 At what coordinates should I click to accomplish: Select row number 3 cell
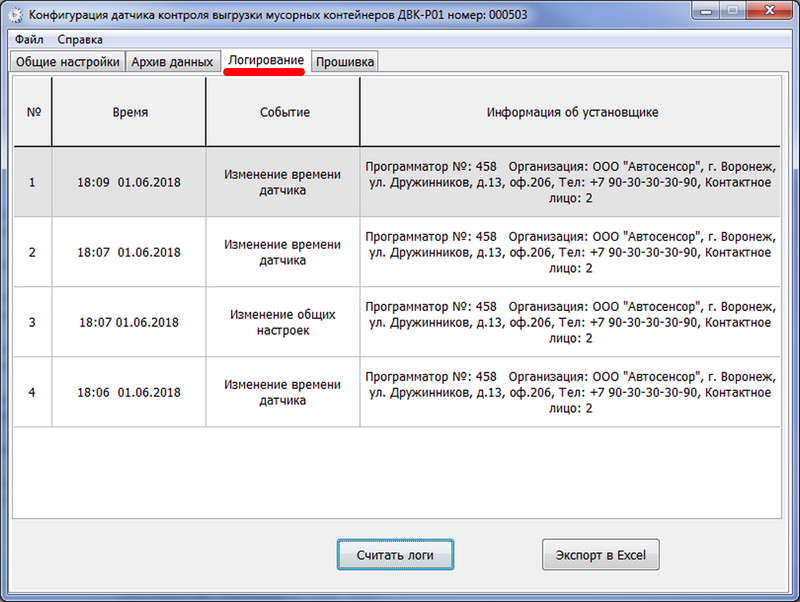(33, 322)
